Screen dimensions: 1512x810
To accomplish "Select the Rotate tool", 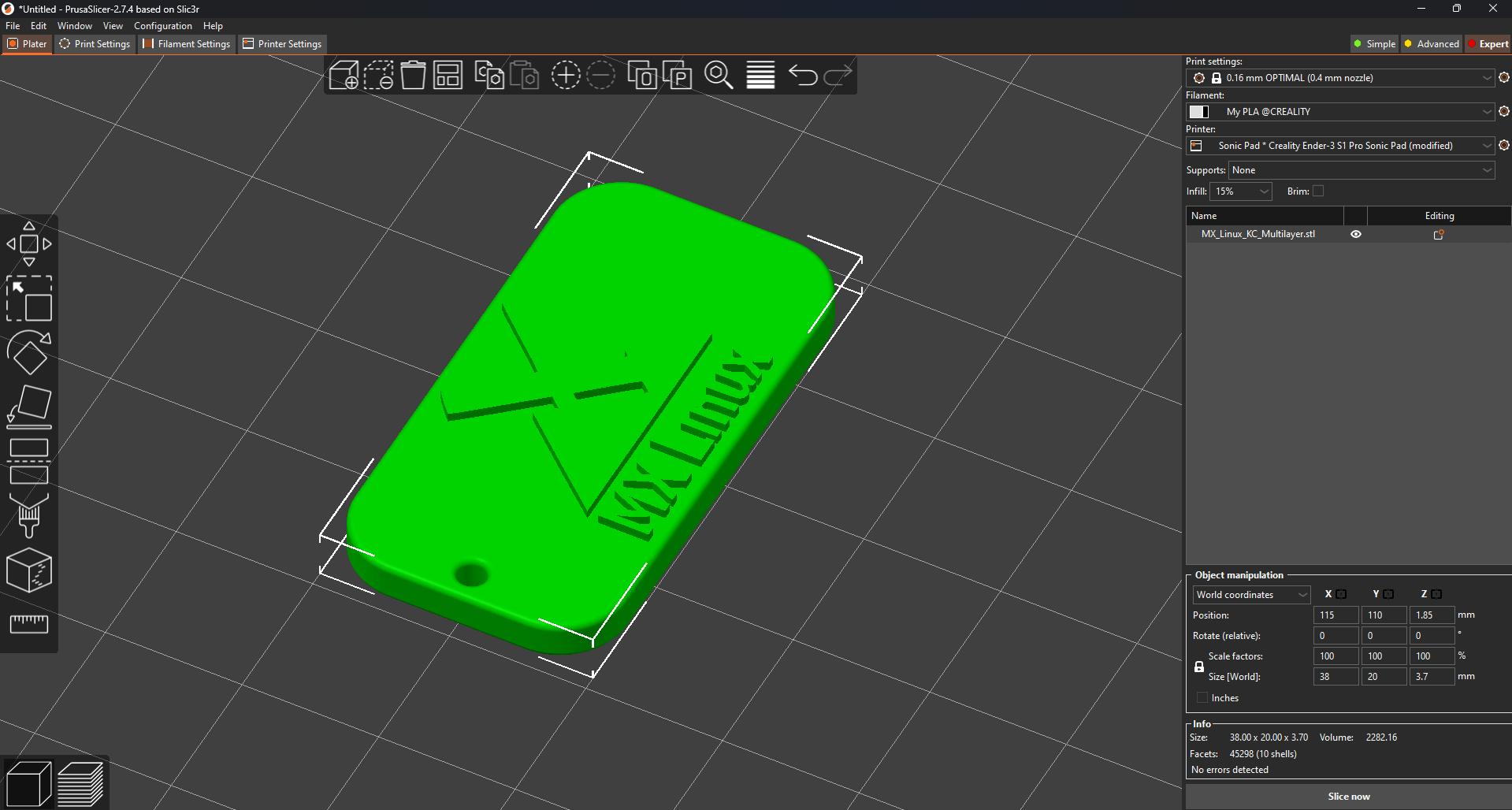I will [29, 352].
